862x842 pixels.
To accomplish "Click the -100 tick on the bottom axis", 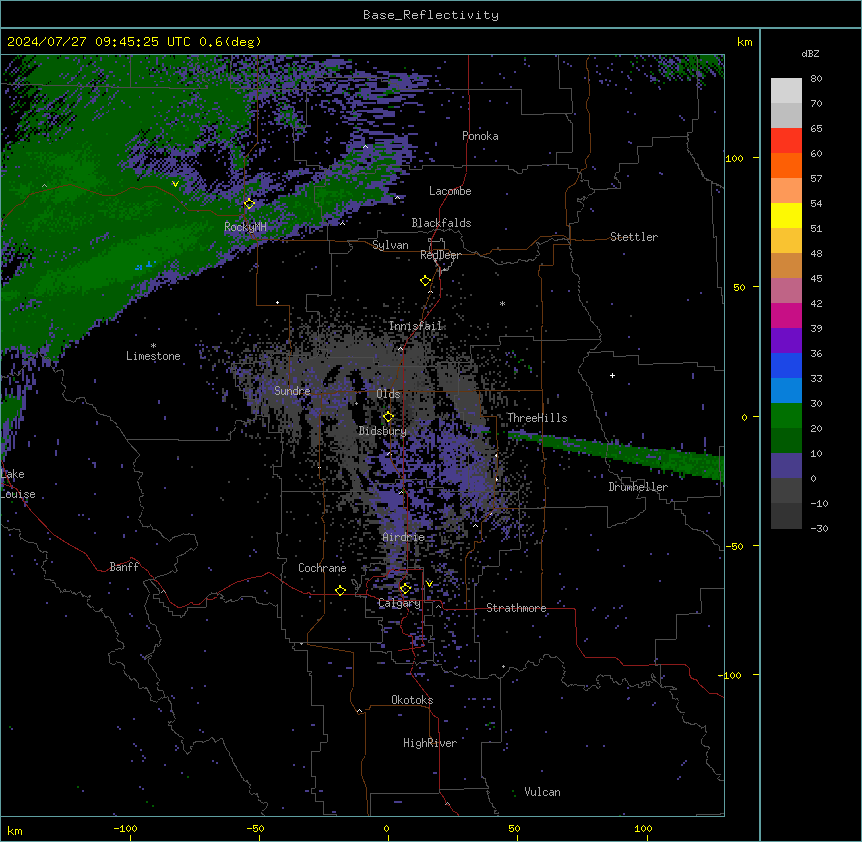I will (x=126, y=828).
